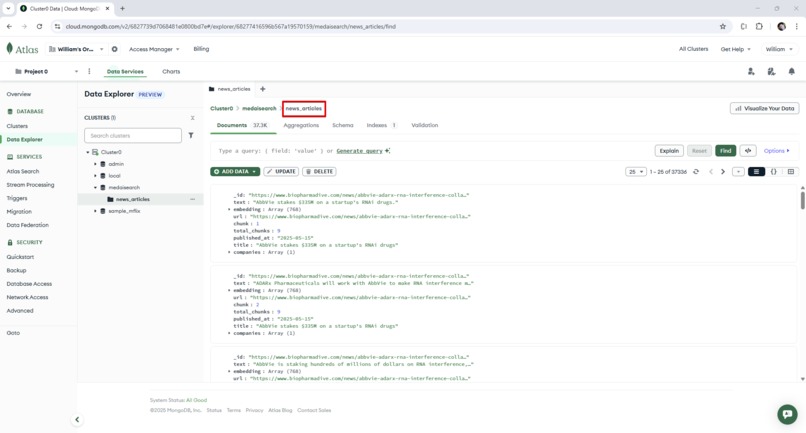Open the Schema tab
The height and width of the screenshot is (433, 806).
(x=342, y=125)
